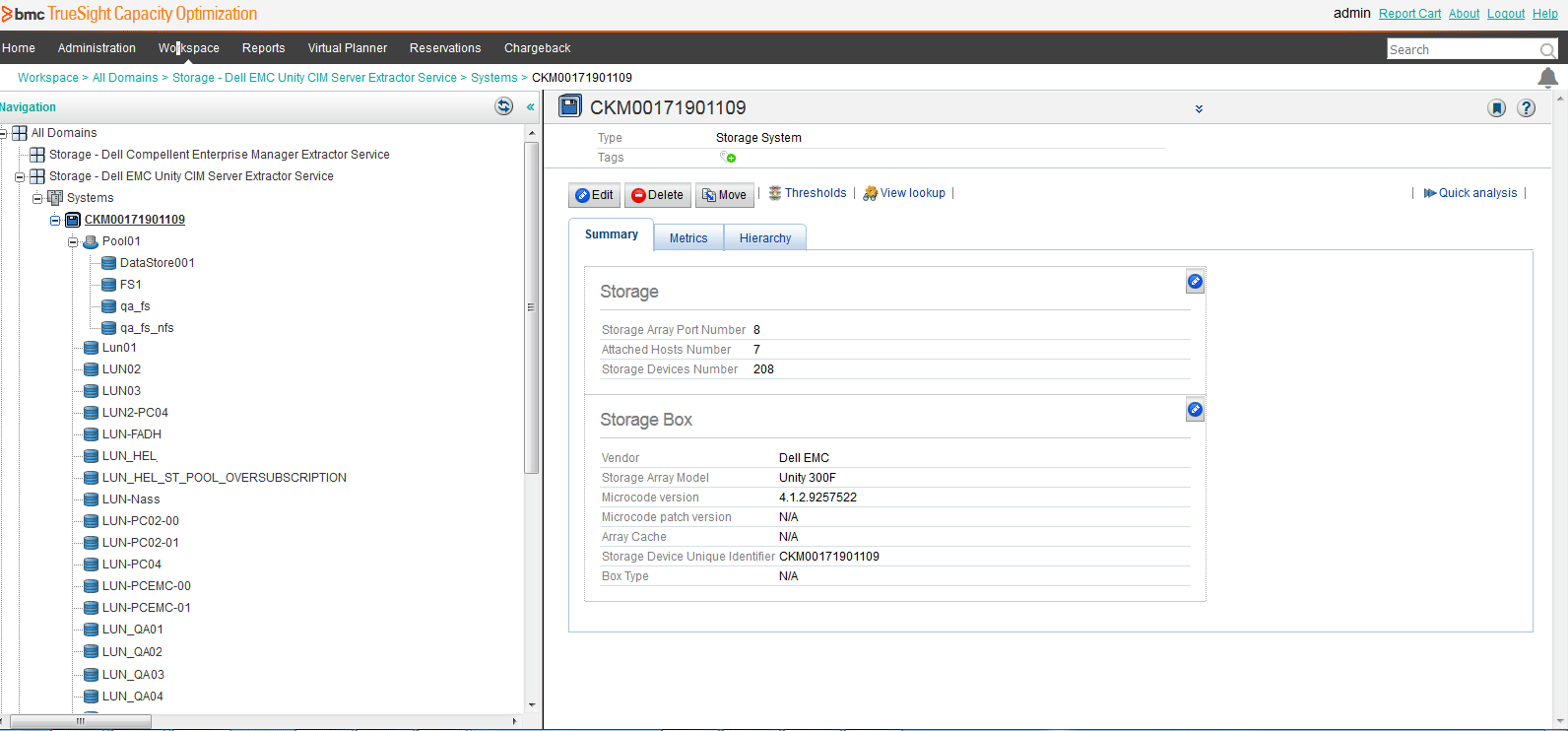
Task: Open the notifications bell icon
Action: click(x=1548, y=77)
